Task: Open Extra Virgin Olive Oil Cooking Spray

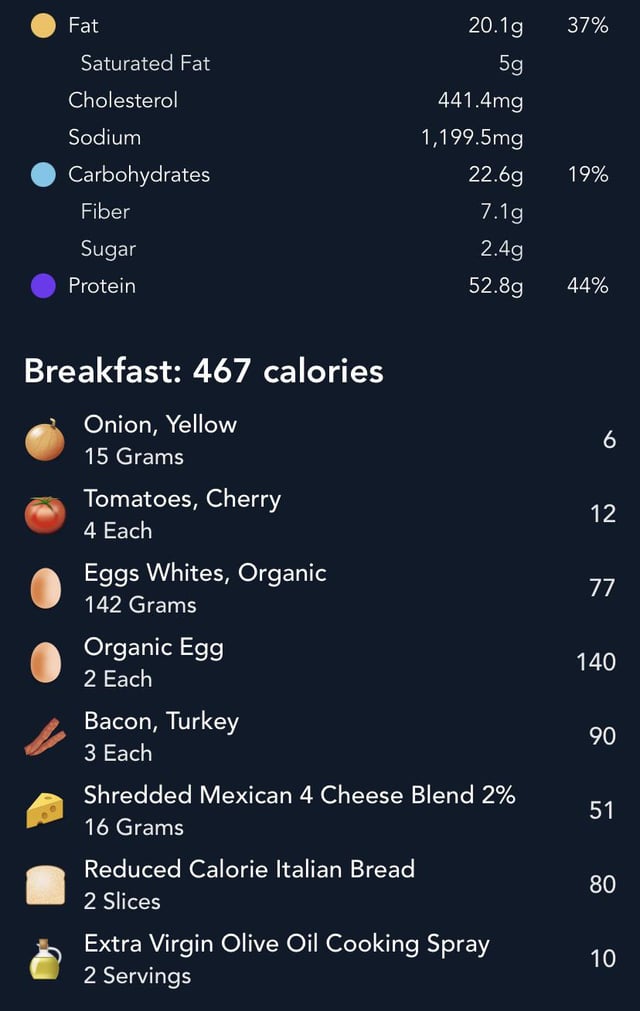Action: pyautogui.click(x=320, y=959)
